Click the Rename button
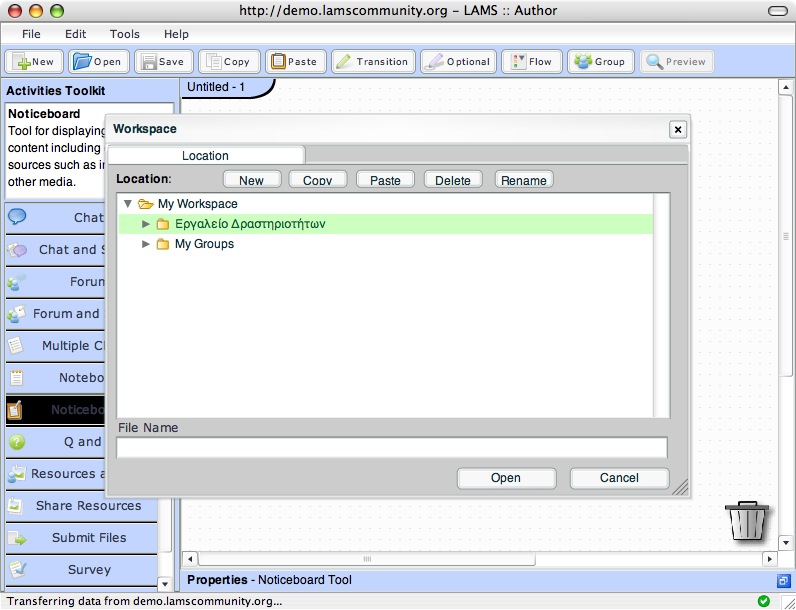This screenshot has height=610, width=796. (x=524, y=180)
